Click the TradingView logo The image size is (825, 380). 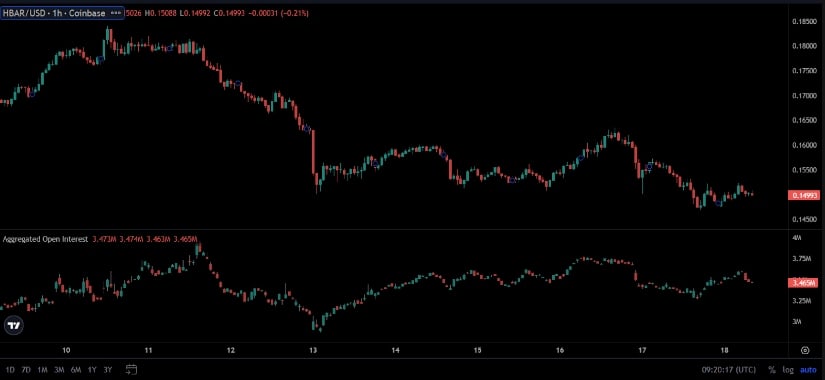(x=14, y=325)
